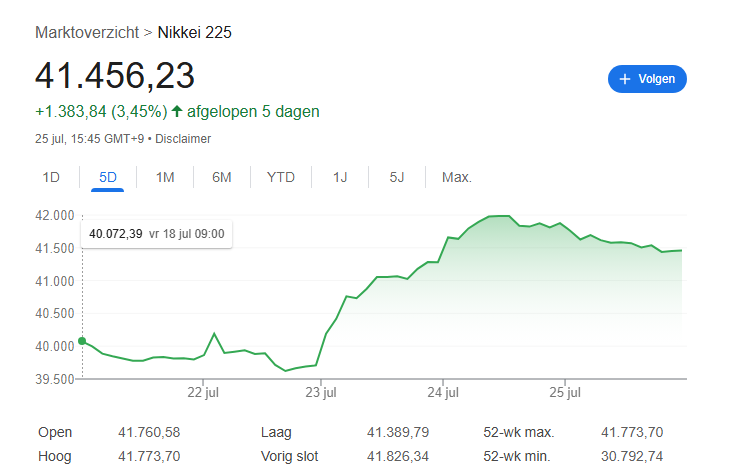Select the 5D time range tab
The width and height of the screenshot is (730, 474).
pos(108,178)
